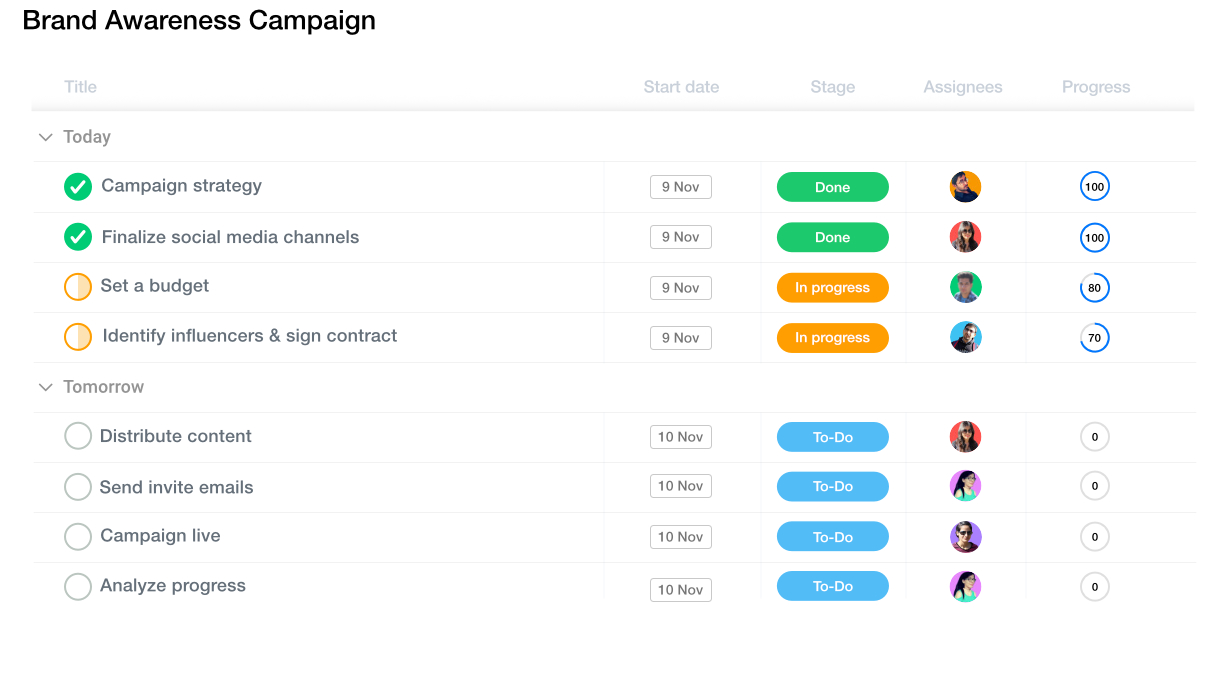Viewport: 1212px width, 689px height.
Task: Click in-progress status icon for Identify influencers
Action: tap(78, 337)
